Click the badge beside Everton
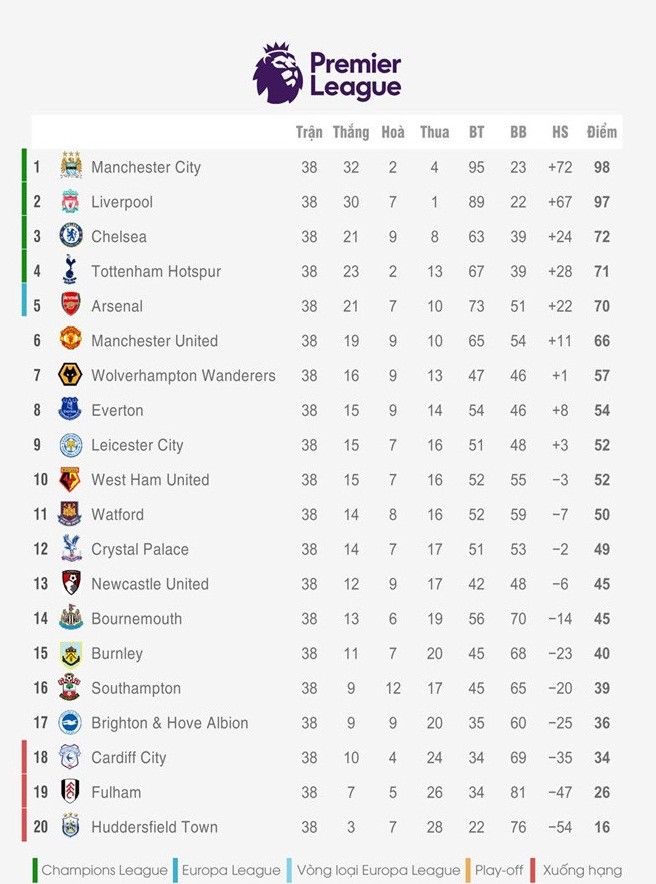The height and width of the screenshot is (884, 656). (70, 410)
